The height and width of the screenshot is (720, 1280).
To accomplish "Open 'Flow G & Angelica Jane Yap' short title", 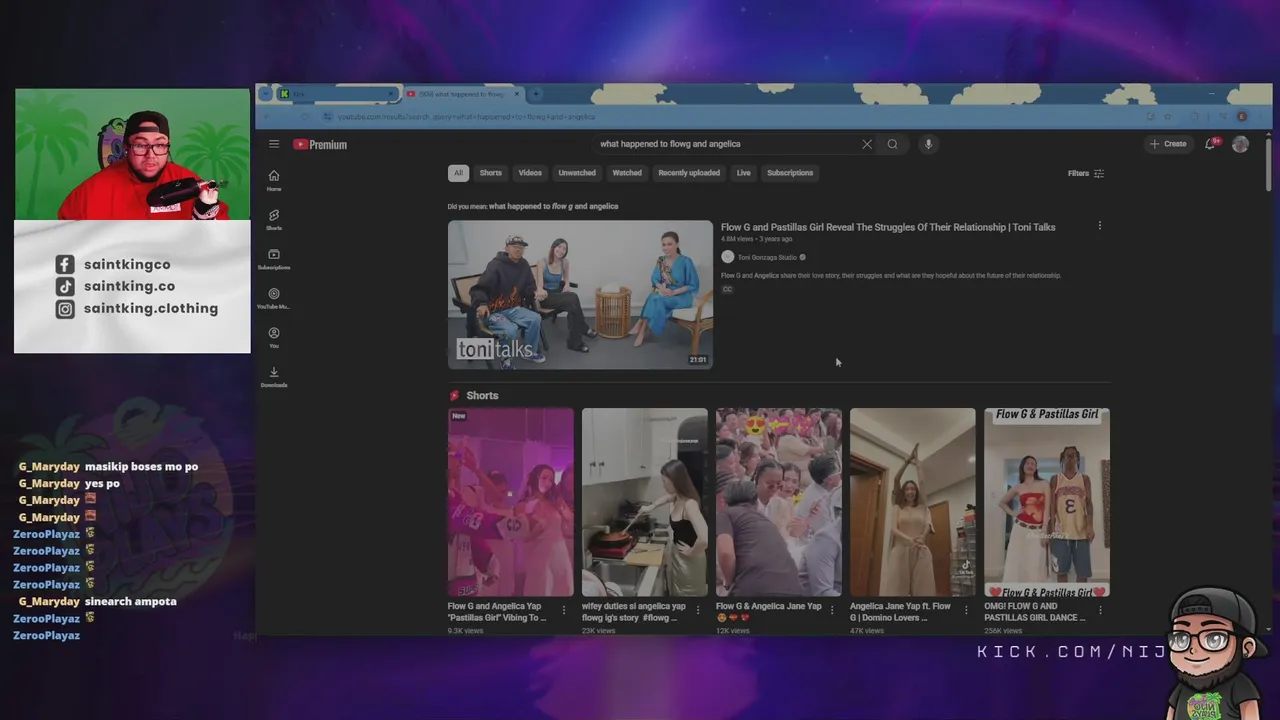I will [769, 611].
